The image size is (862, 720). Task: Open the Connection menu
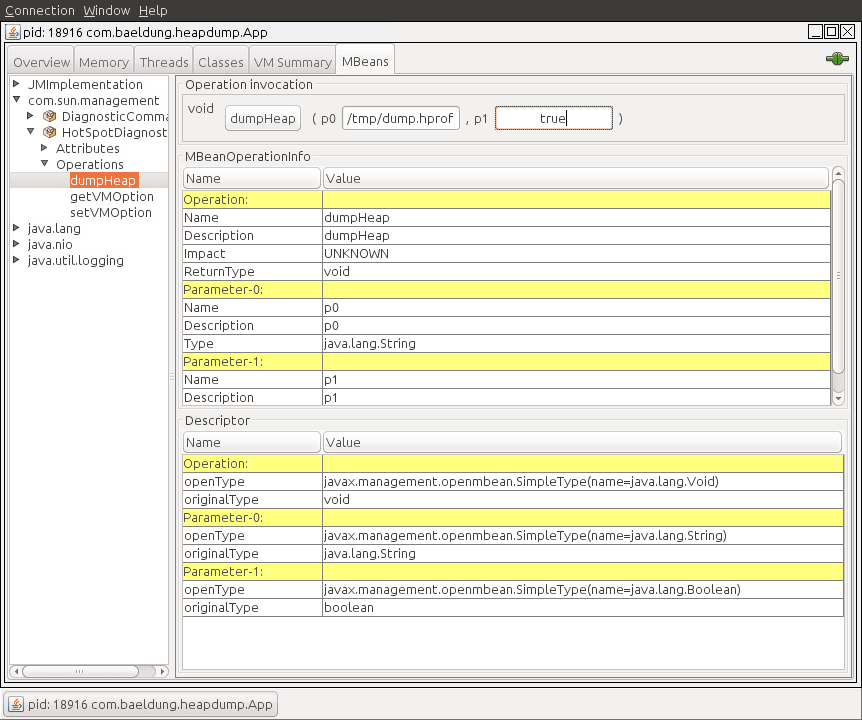(40, 10)
